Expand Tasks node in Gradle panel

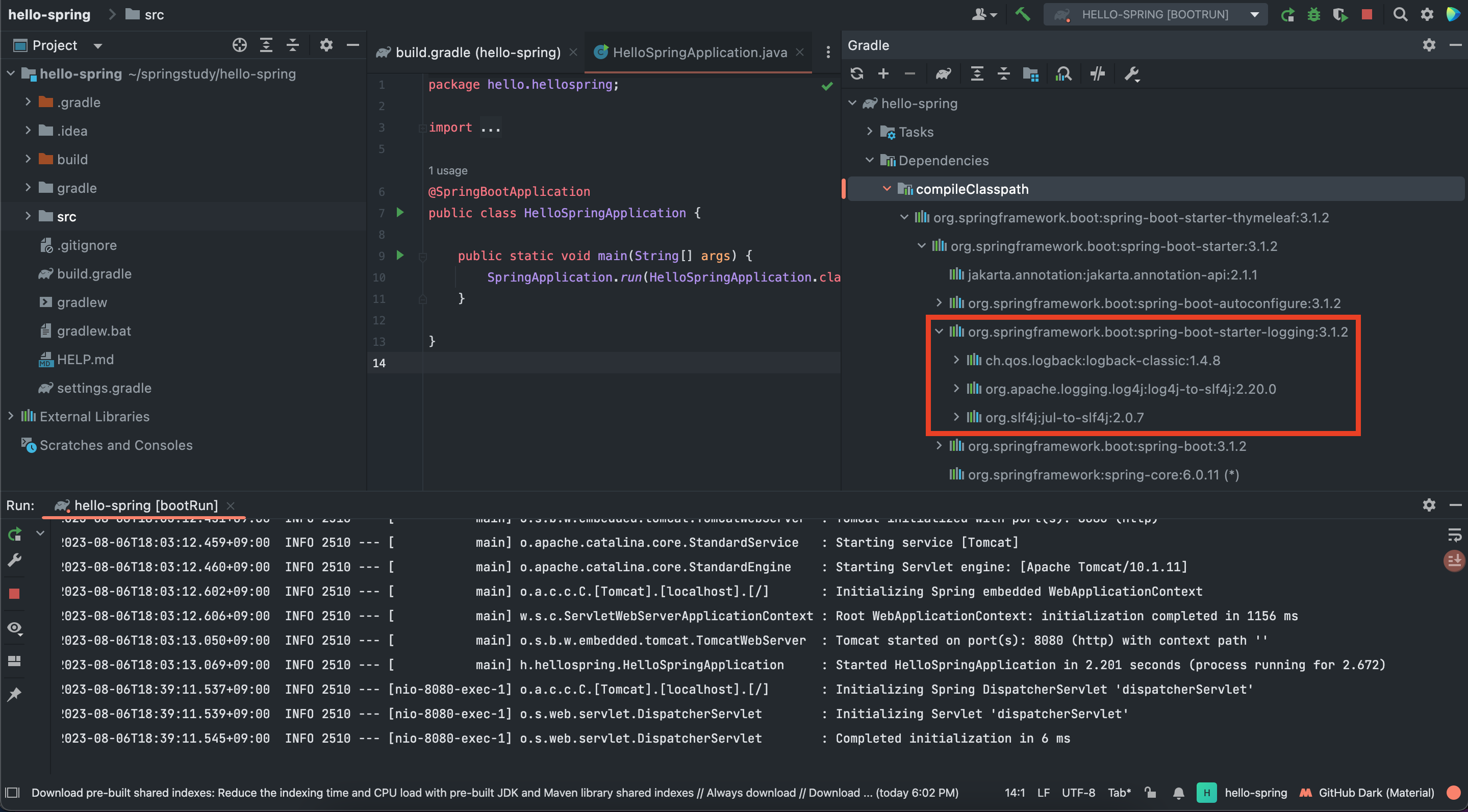[x=870, y=132]
